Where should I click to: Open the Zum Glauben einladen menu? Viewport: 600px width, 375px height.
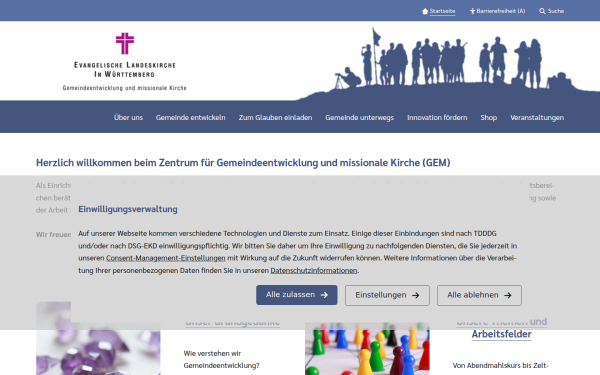276,117
